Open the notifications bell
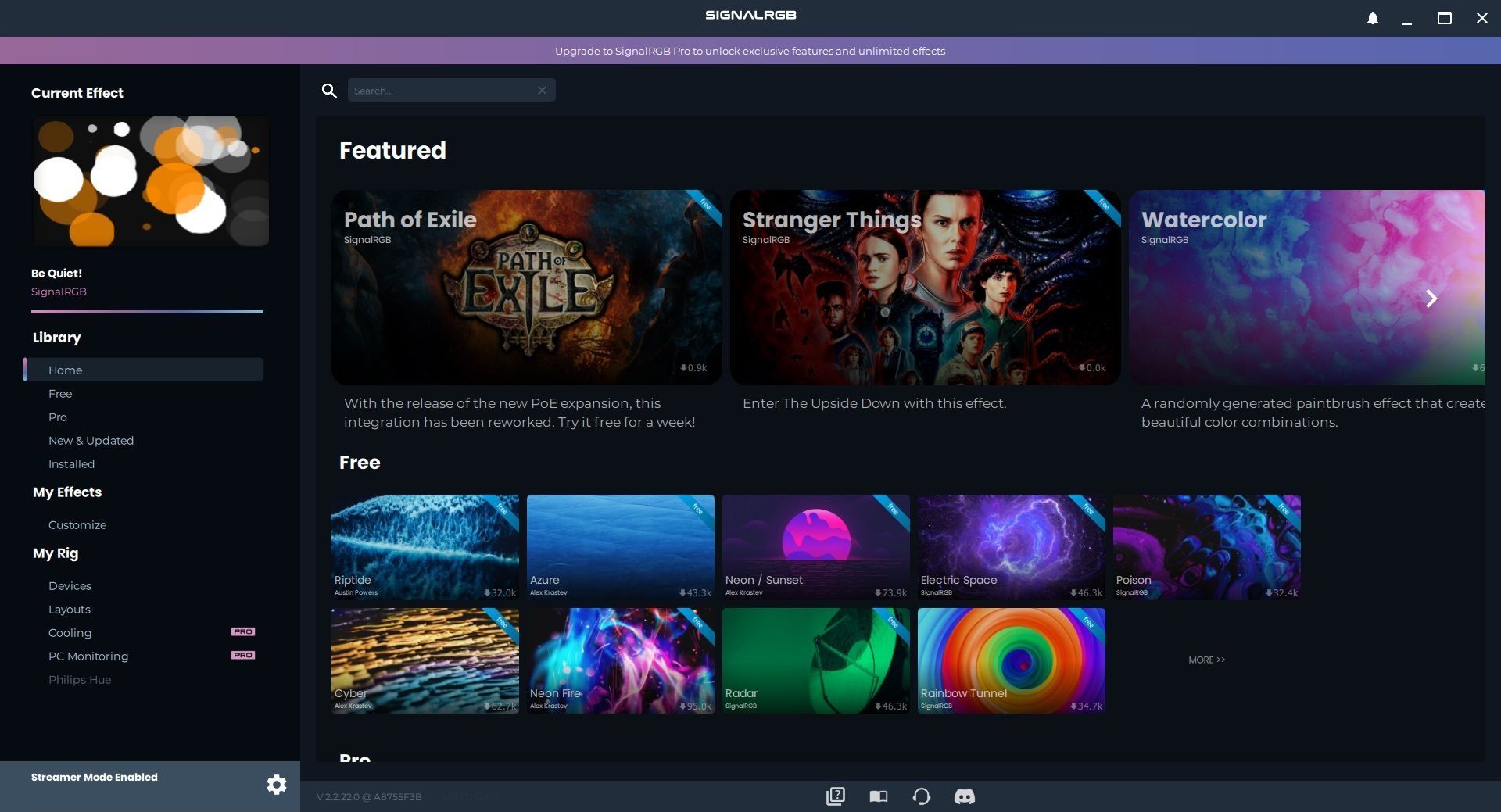This screenshot has height=812, width=1501. tap(1373, 18)
